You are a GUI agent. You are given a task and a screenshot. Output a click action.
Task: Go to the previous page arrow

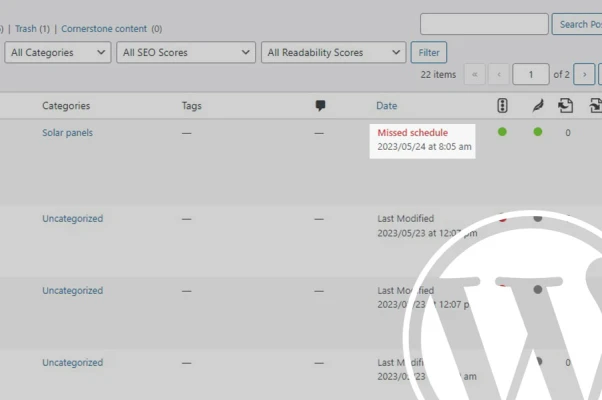pyautogui.click(x=499, y=74)
